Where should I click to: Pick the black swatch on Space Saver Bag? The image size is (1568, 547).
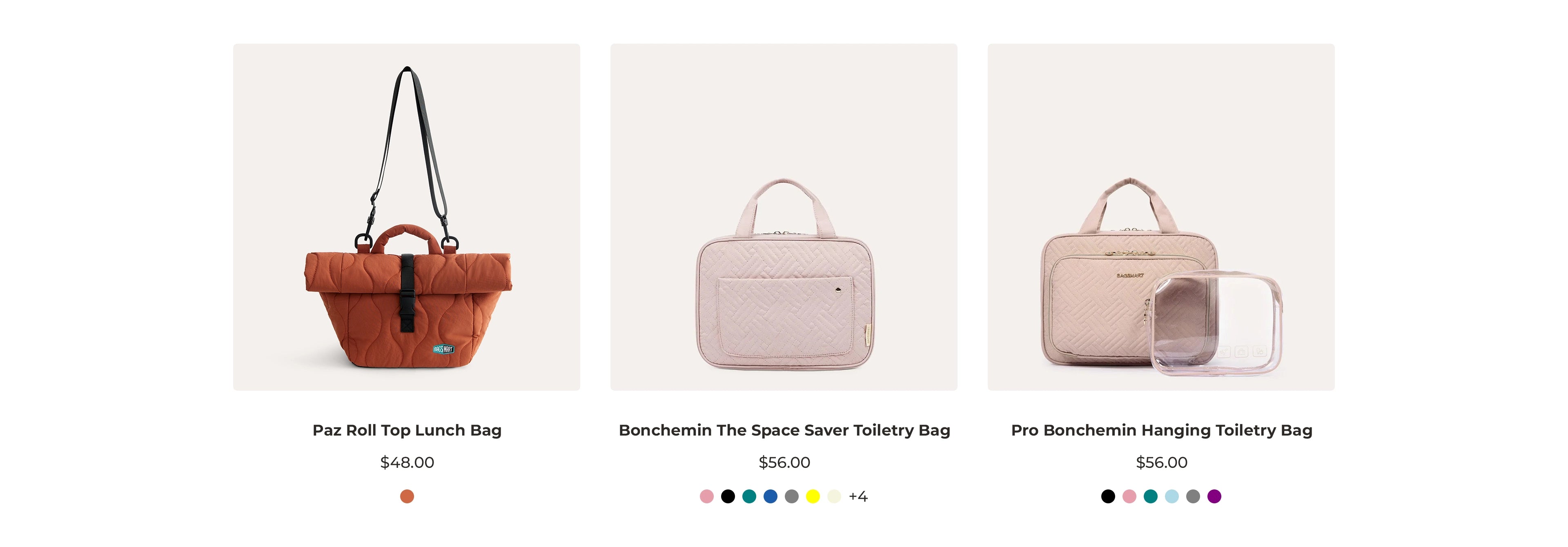click(728, 496)
